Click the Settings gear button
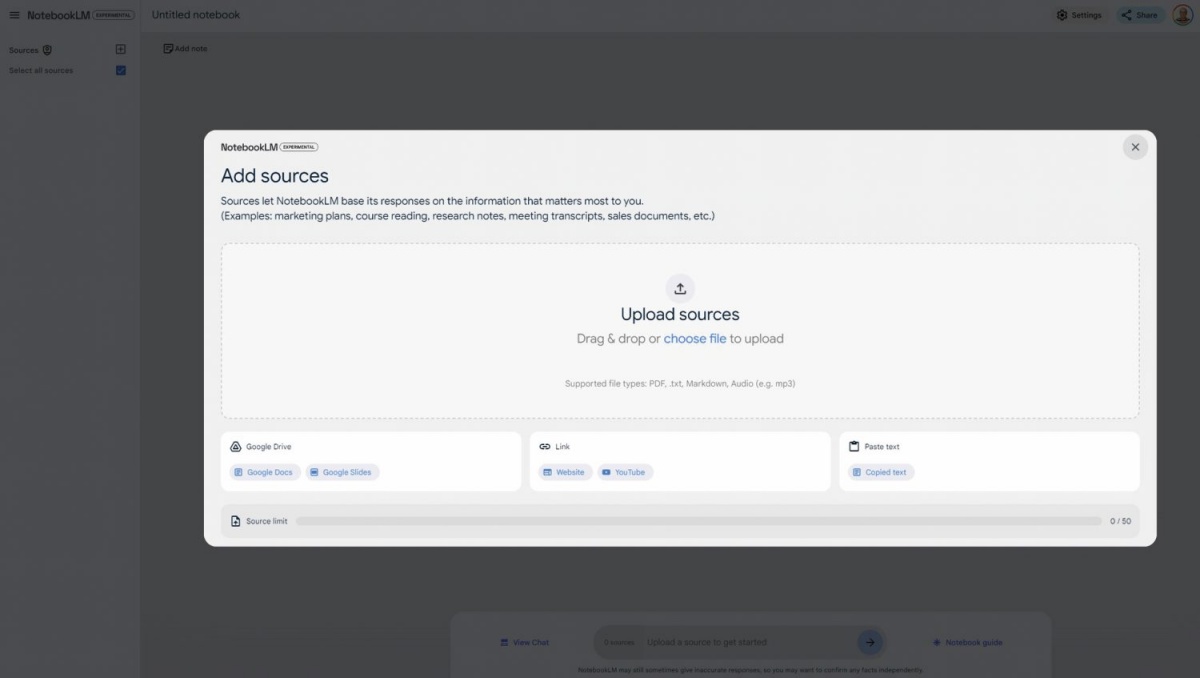This screenshot has height=678, width=1200. [1079, 15]
